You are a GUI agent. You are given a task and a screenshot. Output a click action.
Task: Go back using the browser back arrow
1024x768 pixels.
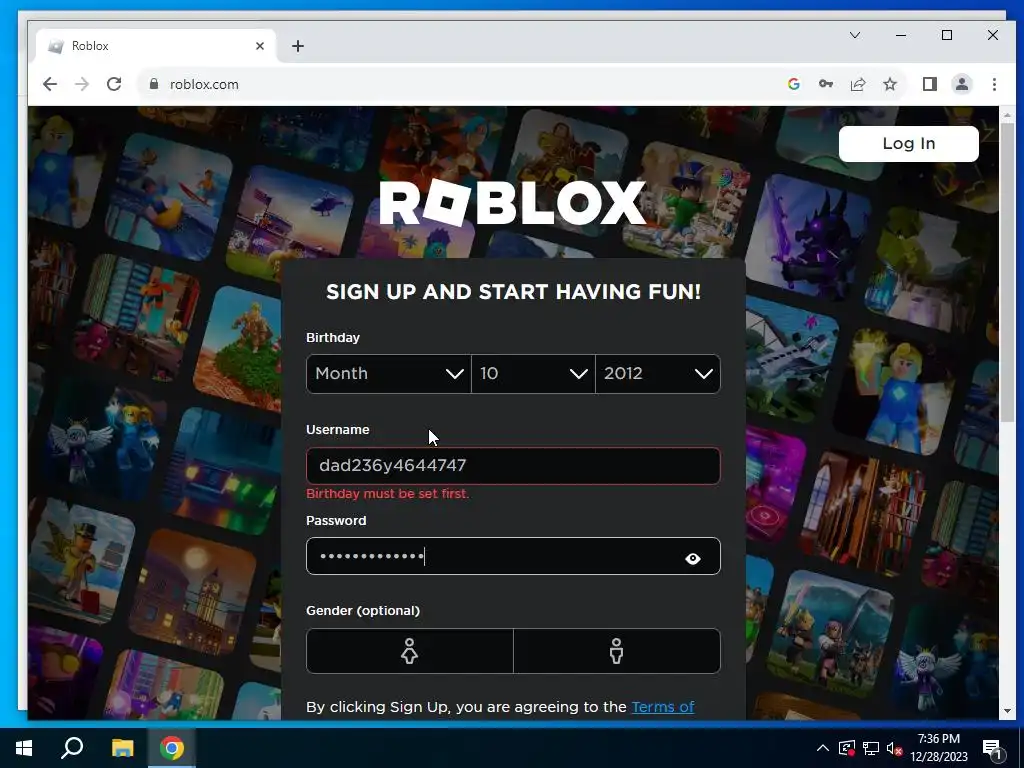pos(50,84)
